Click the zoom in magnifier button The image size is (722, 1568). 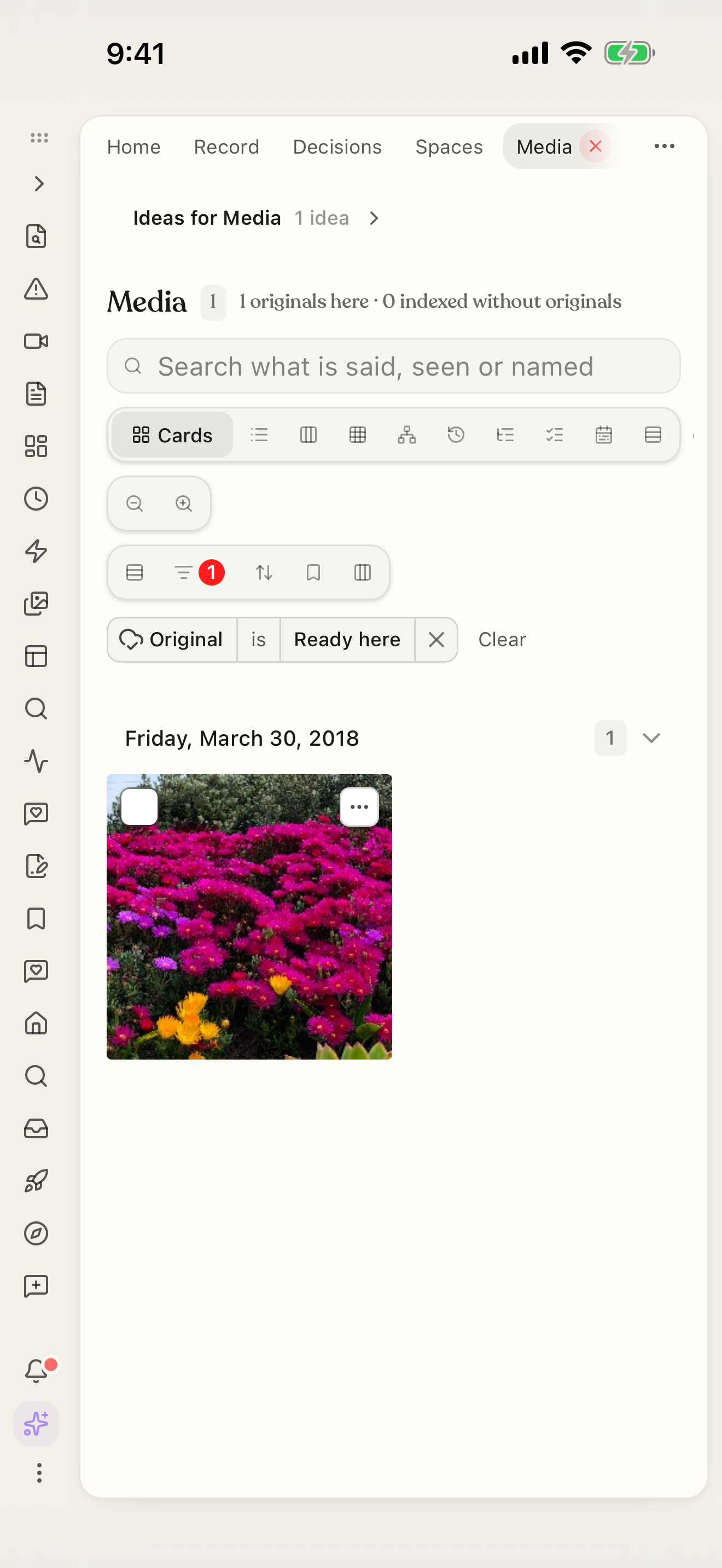click(x=184, y=504)
